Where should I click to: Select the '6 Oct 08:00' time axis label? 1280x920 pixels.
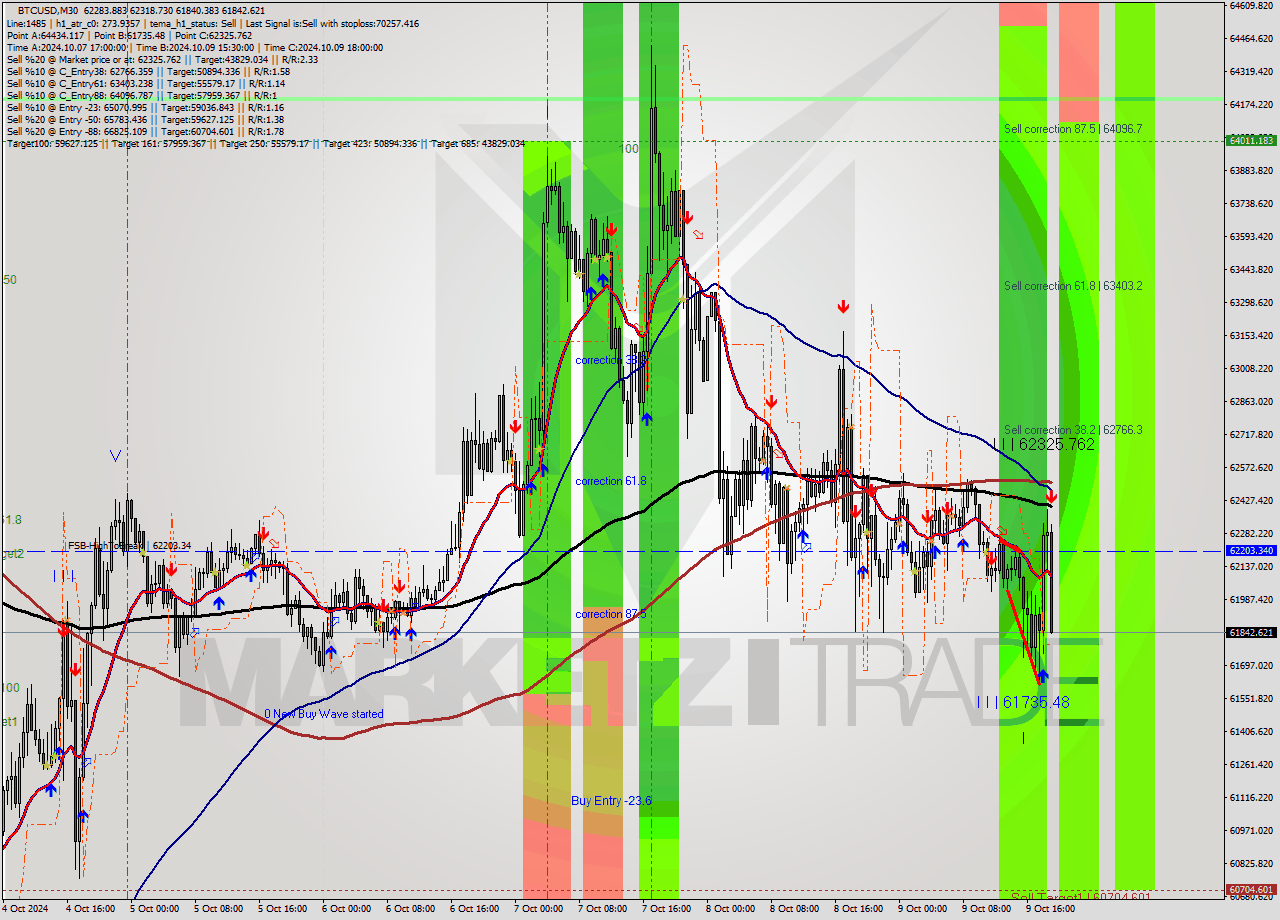click(409, 909)
